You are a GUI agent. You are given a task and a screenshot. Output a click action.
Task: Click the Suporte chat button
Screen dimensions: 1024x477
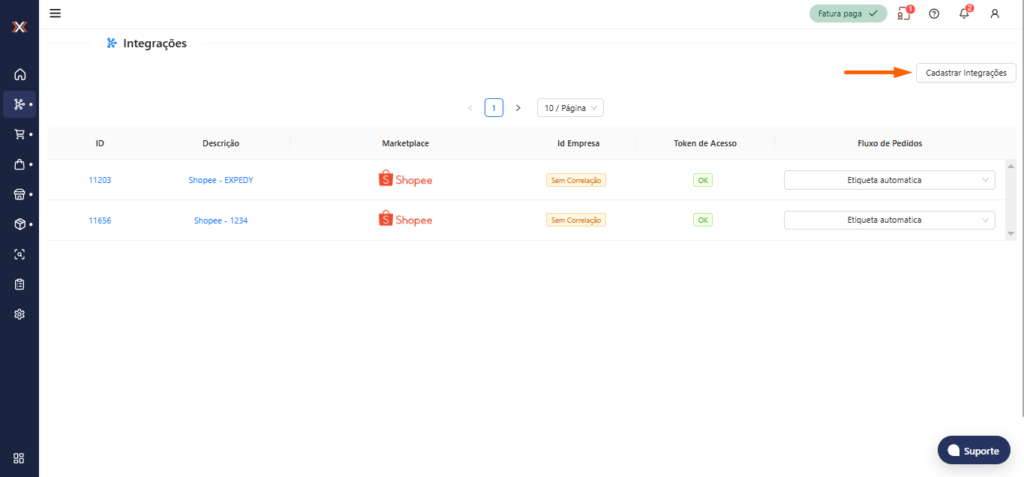[x=973, y=450]
